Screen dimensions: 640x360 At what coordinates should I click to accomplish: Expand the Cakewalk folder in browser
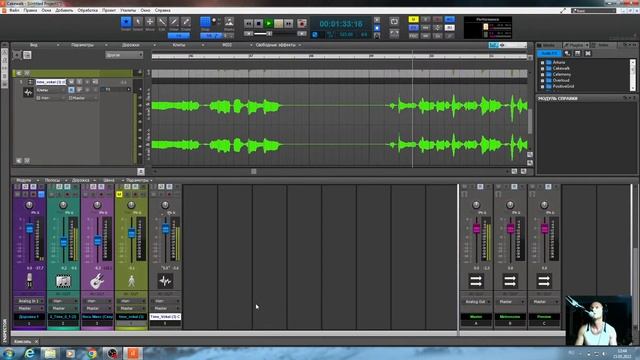click(542, 69)
